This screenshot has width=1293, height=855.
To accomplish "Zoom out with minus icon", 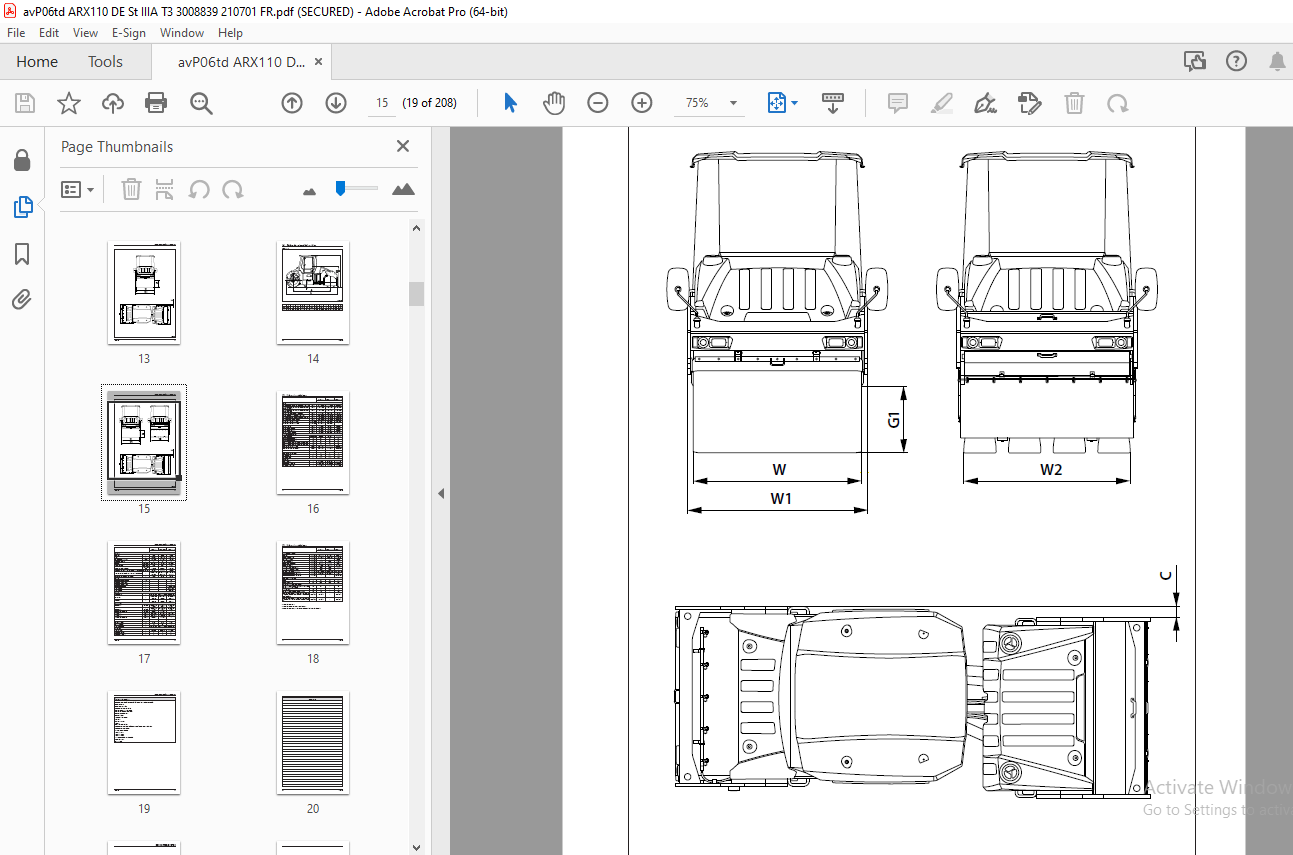I will pos(598,103).
